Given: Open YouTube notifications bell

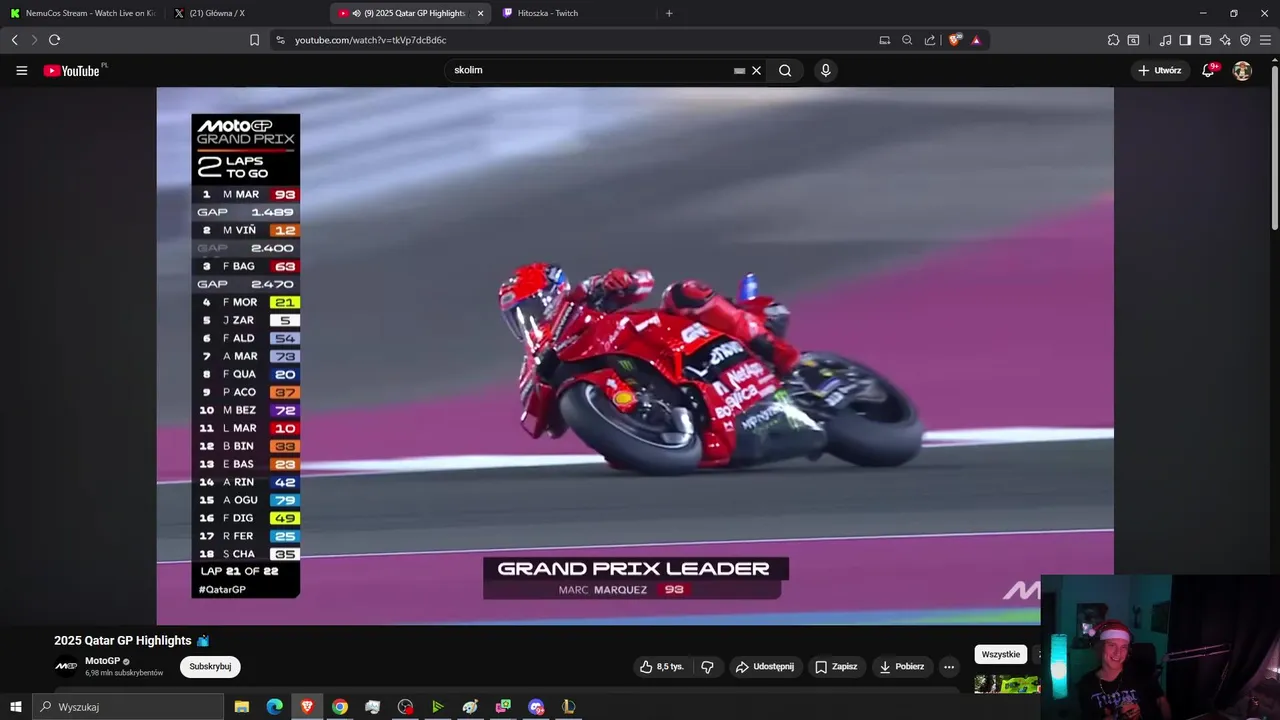Looking at the screenshot, I should (1208, 71).
